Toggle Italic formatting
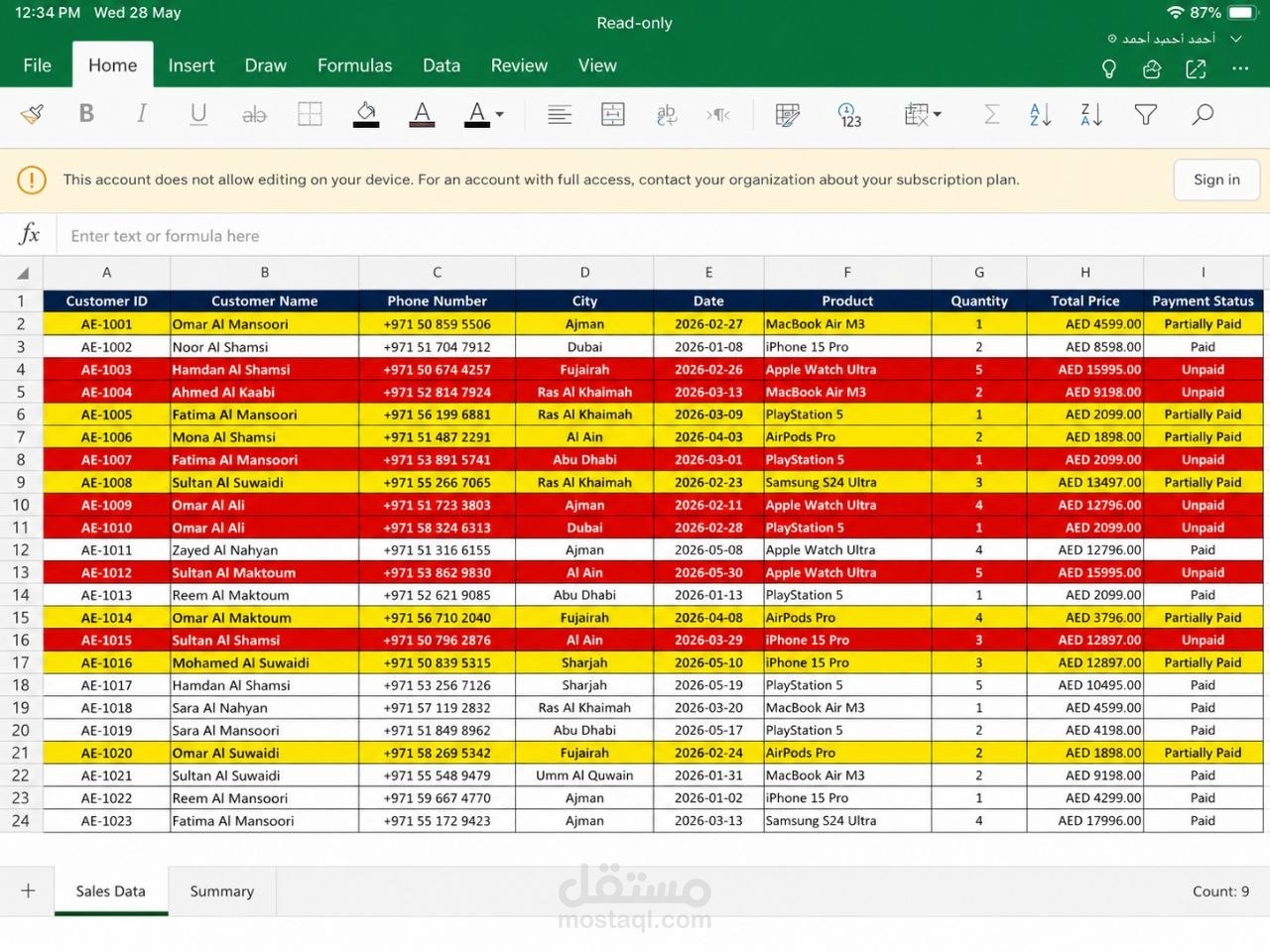 click(x=142, y=114)
